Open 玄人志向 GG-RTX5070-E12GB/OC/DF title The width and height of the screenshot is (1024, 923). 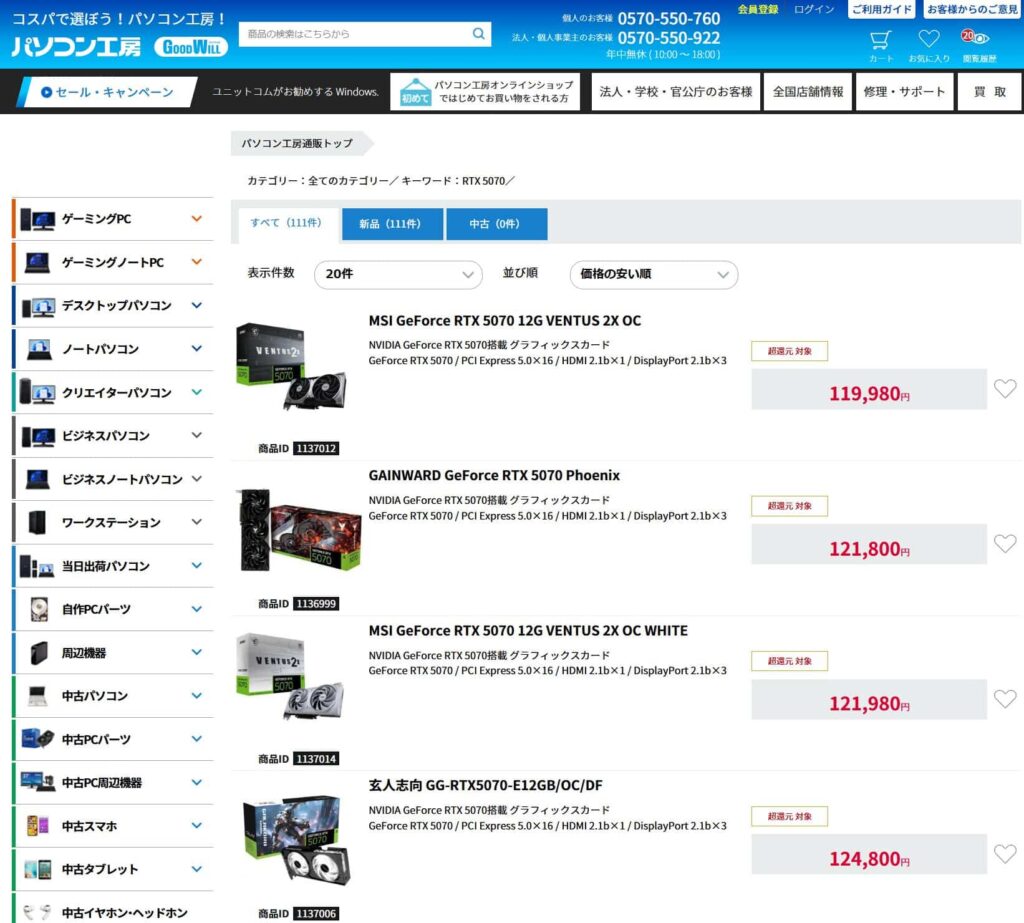[485, 785]
